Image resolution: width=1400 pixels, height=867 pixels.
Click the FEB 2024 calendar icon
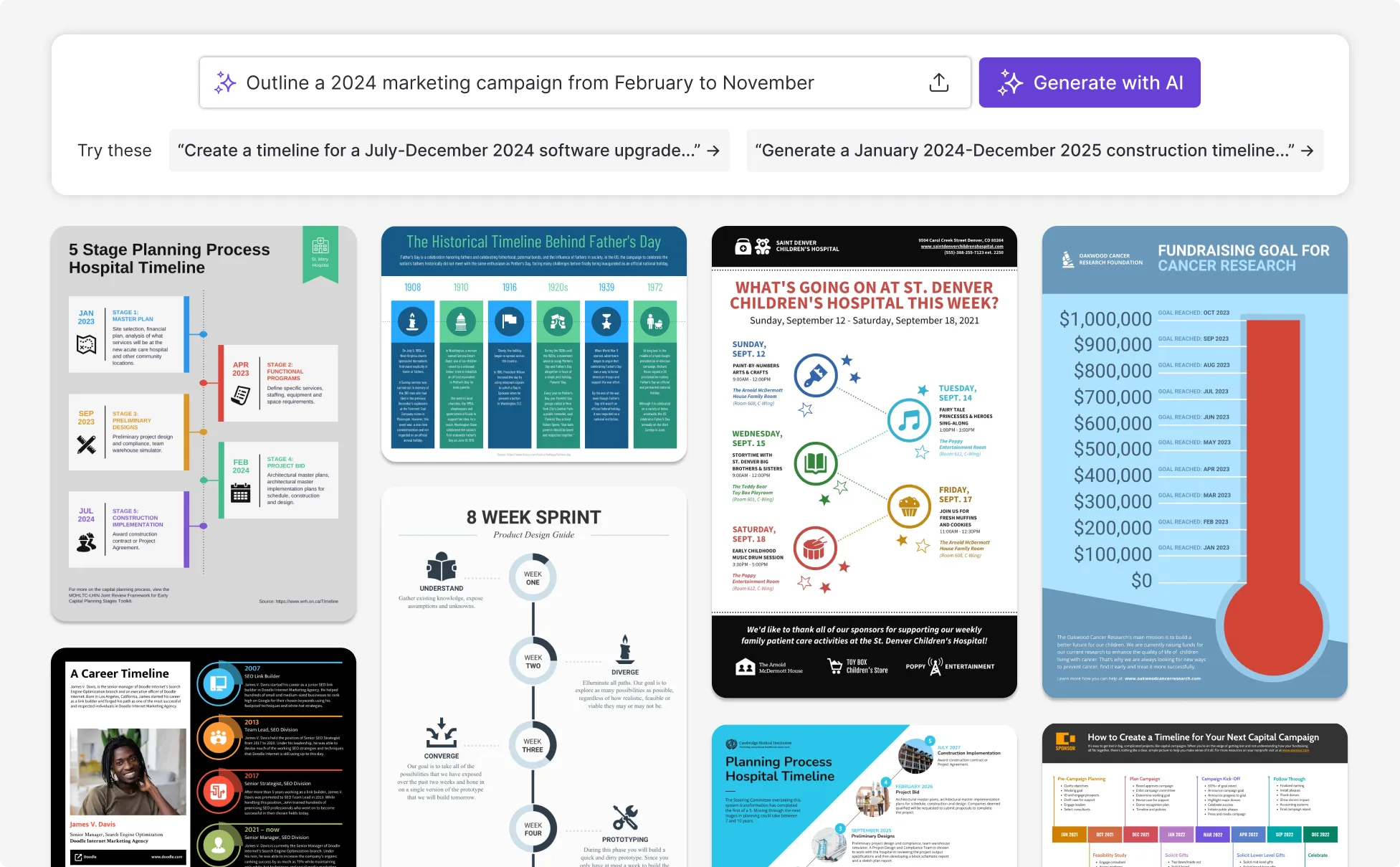(x=241, y=493)
